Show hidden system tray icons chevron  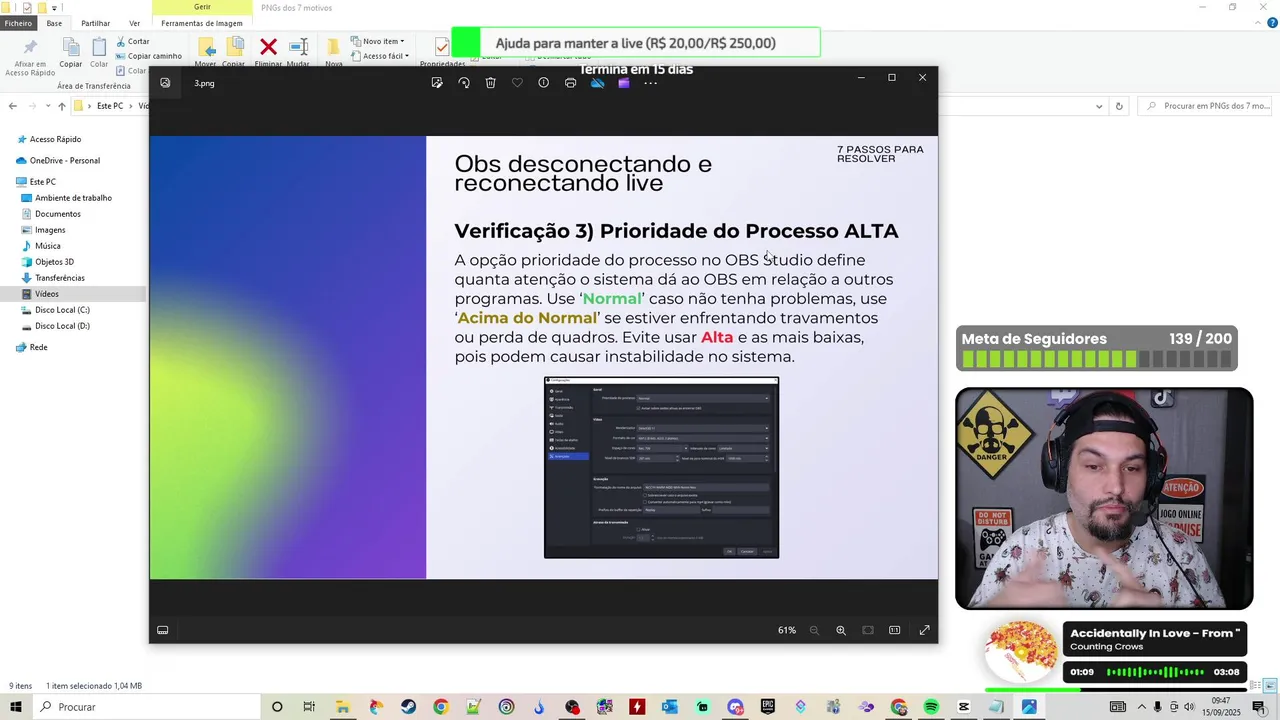[x=1141, y=707]
